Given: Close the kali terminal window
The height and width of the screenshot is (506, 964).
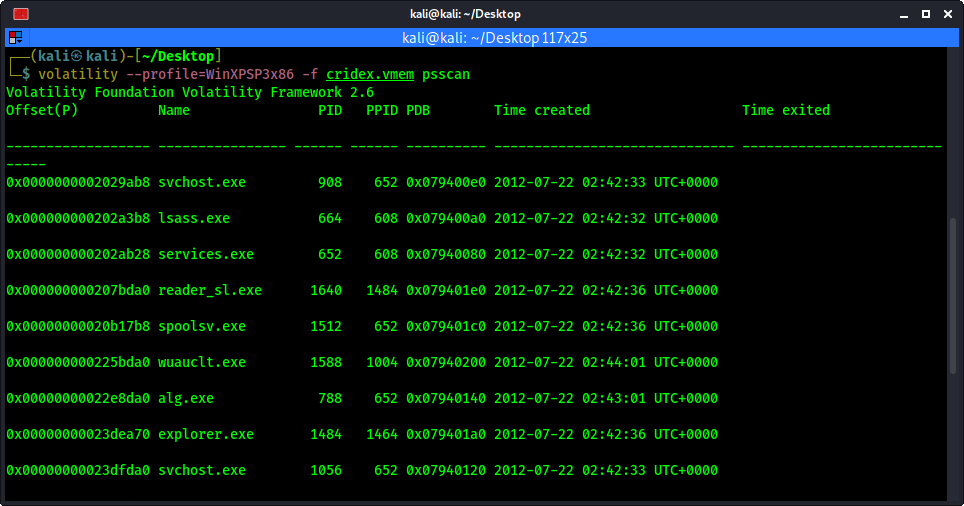Looking at the screenshot, I should [x=947, y=14].
